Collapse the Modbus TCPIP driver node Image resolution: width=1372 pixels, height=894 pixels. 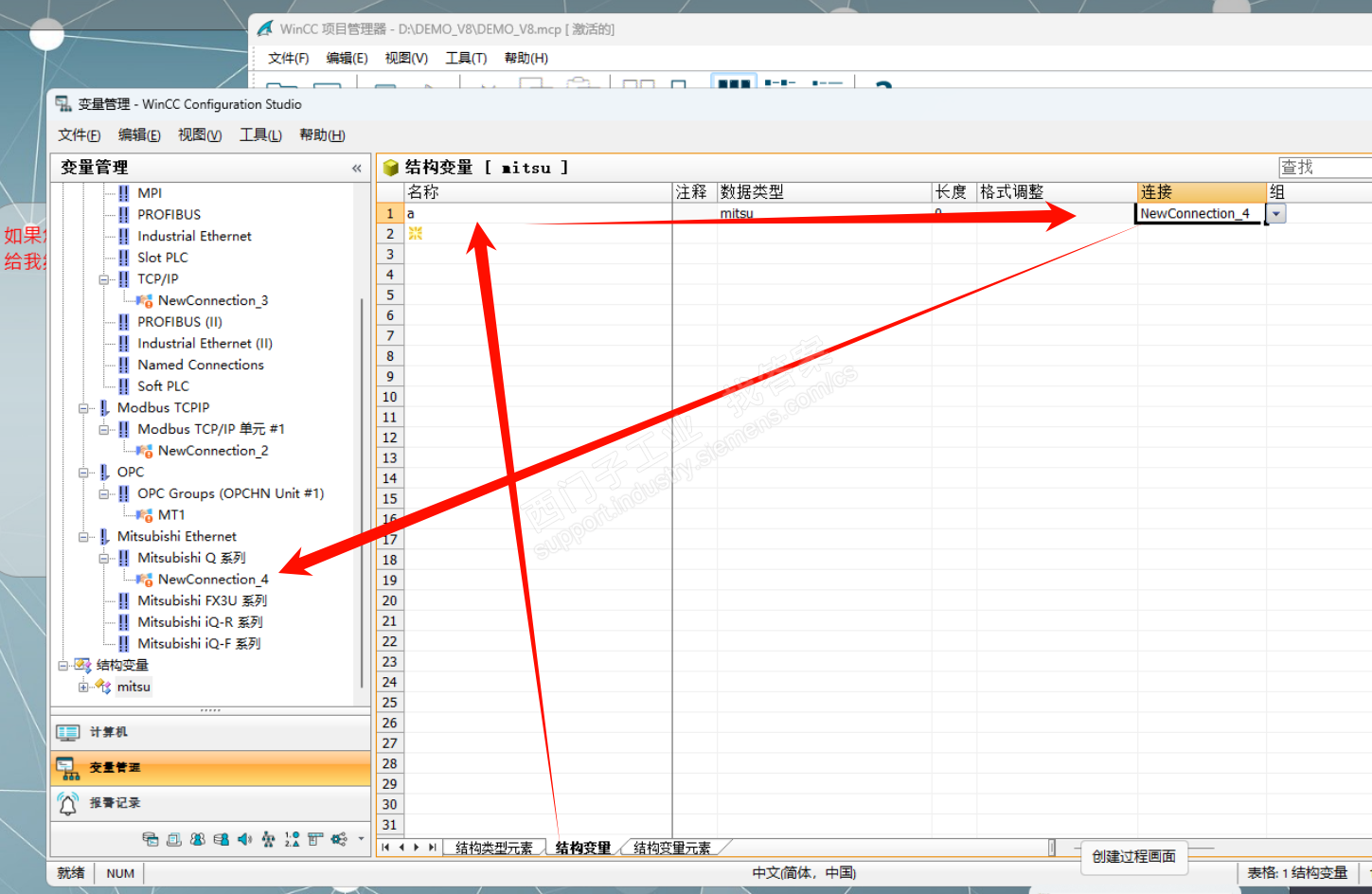[x=83, y=408]
